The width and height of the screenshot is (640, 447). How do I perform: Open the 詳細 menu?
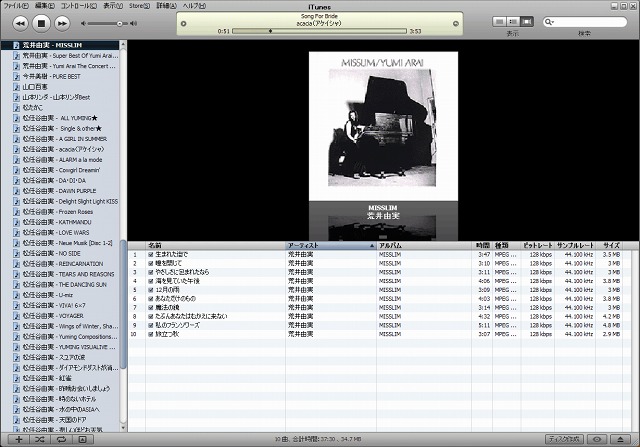click(167, 6)
